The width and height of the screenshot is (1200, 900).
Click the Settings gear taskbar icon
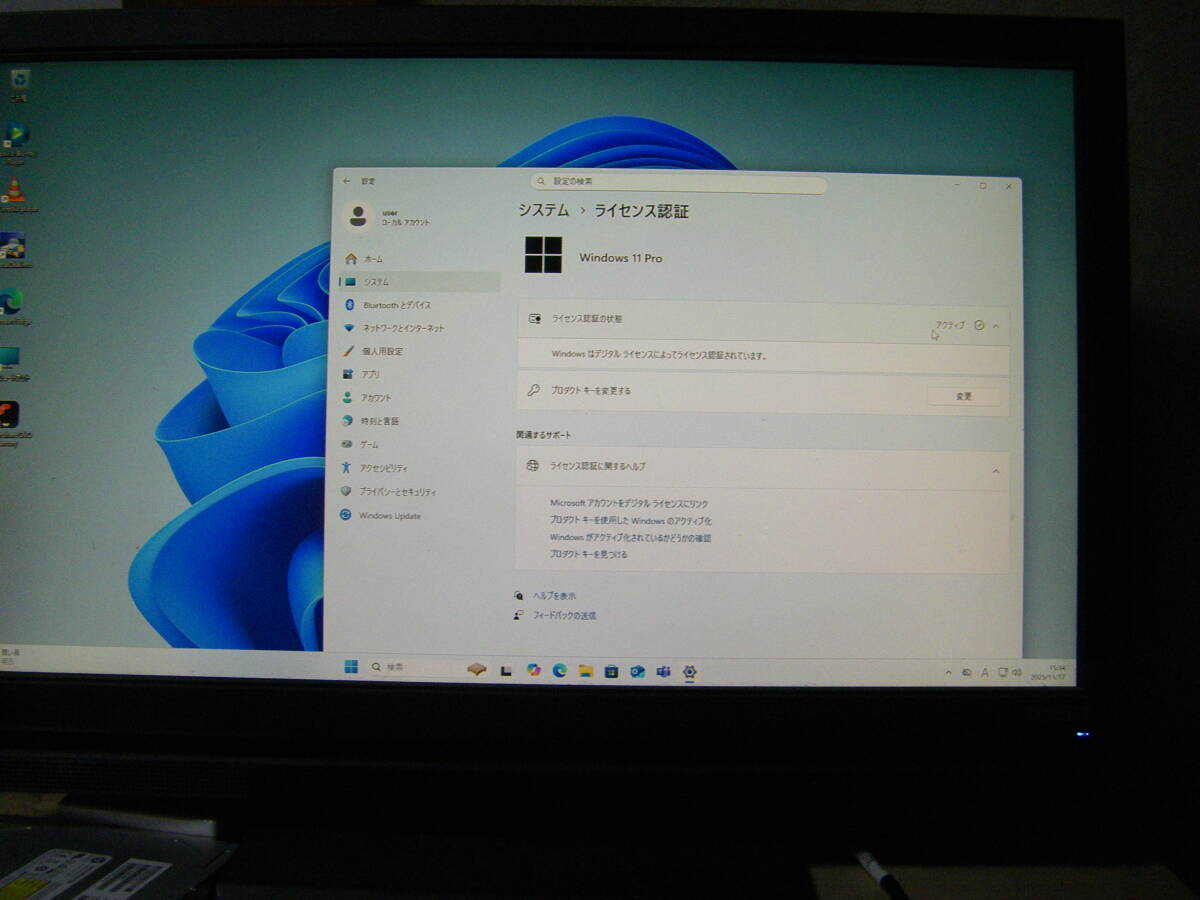click(x=689, y=672)
